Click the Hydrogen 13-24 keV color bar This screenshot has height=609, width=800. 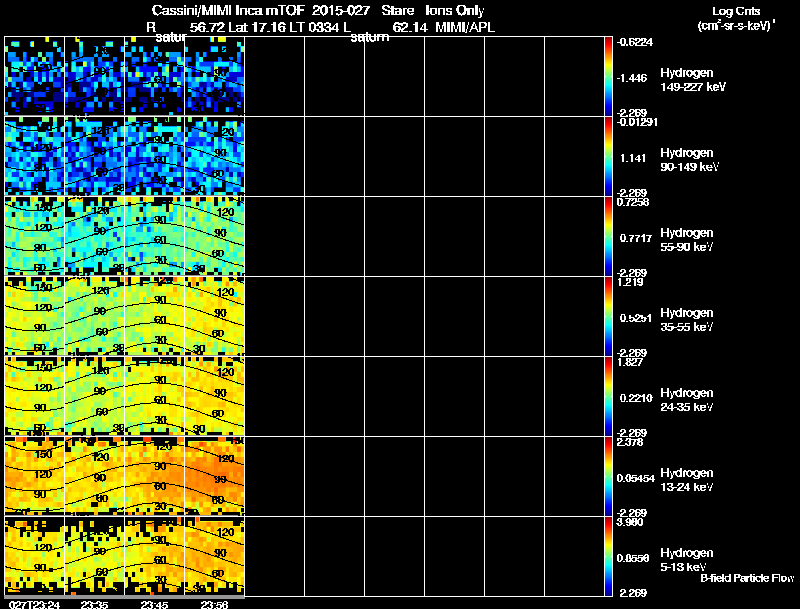[x=609, y=476]
